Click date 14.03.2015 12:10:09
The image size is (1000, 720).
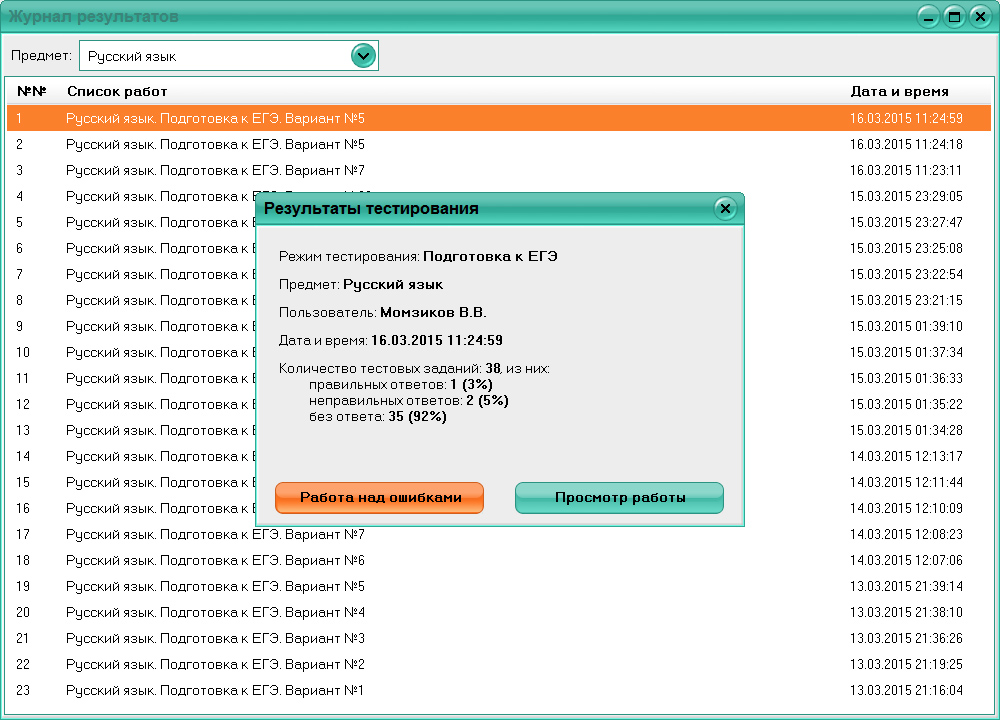click(x=906, y=508)
